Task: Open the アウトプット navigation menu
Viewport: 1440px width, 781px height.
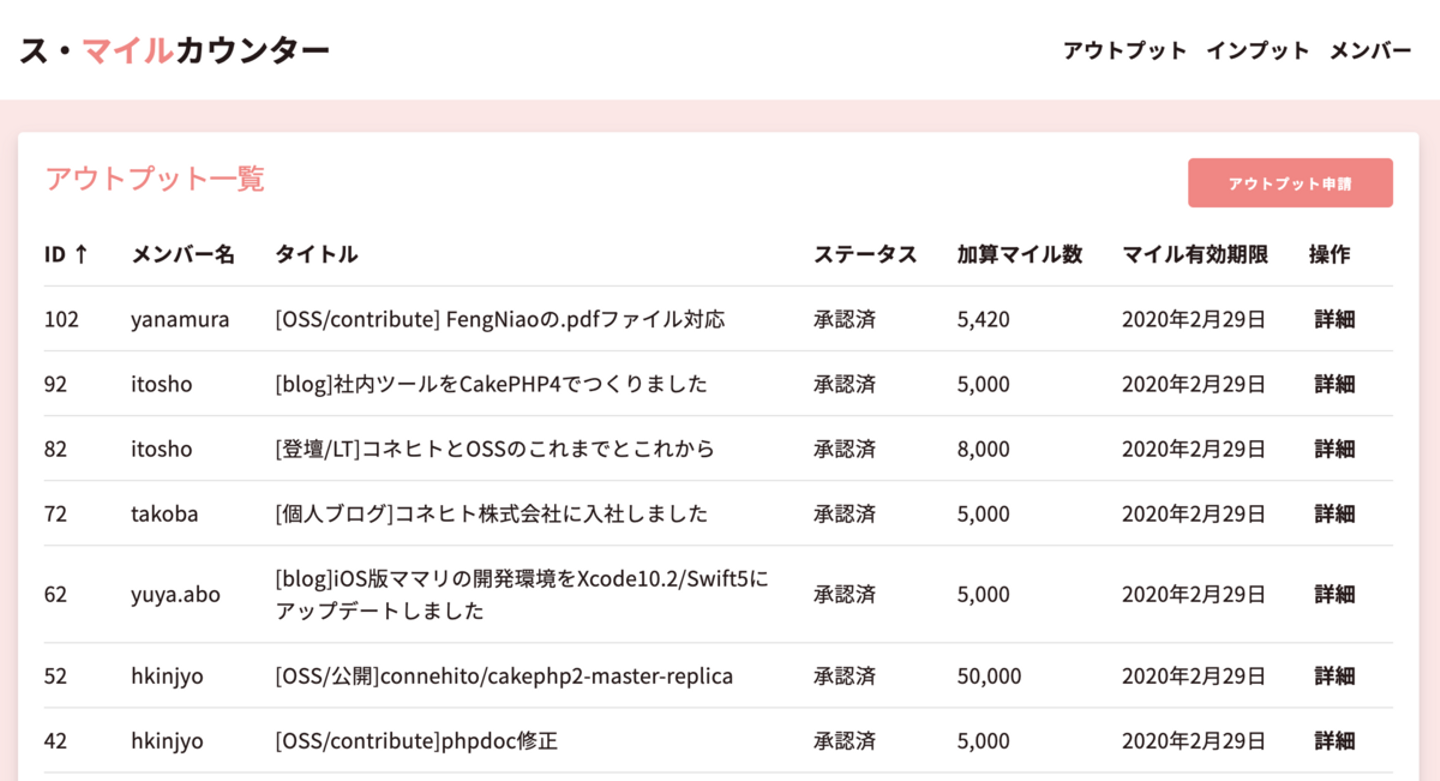Action: 1124,51
